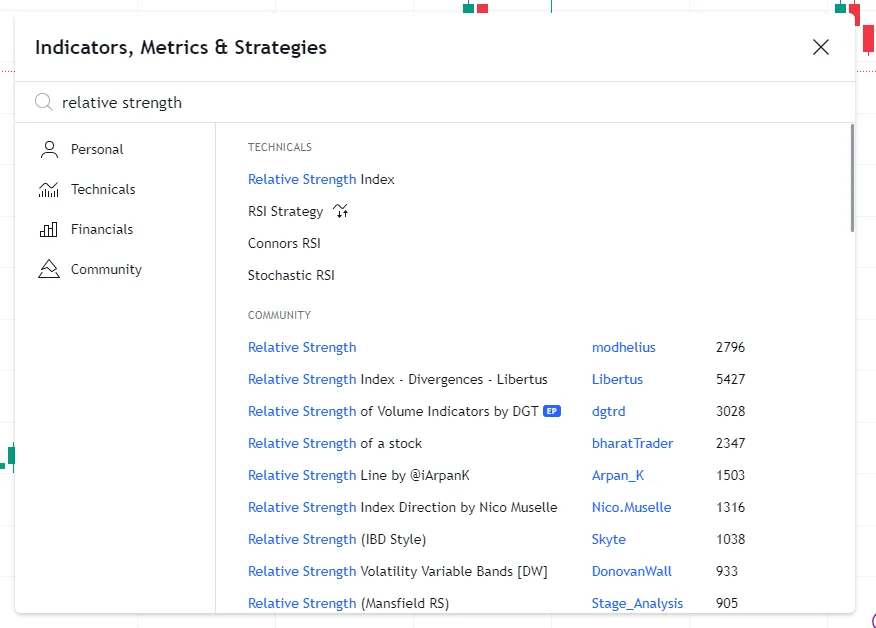The image size is (876, 628).
Task: Close the Indicators dialog with X
Action: [x=821, y=47]
